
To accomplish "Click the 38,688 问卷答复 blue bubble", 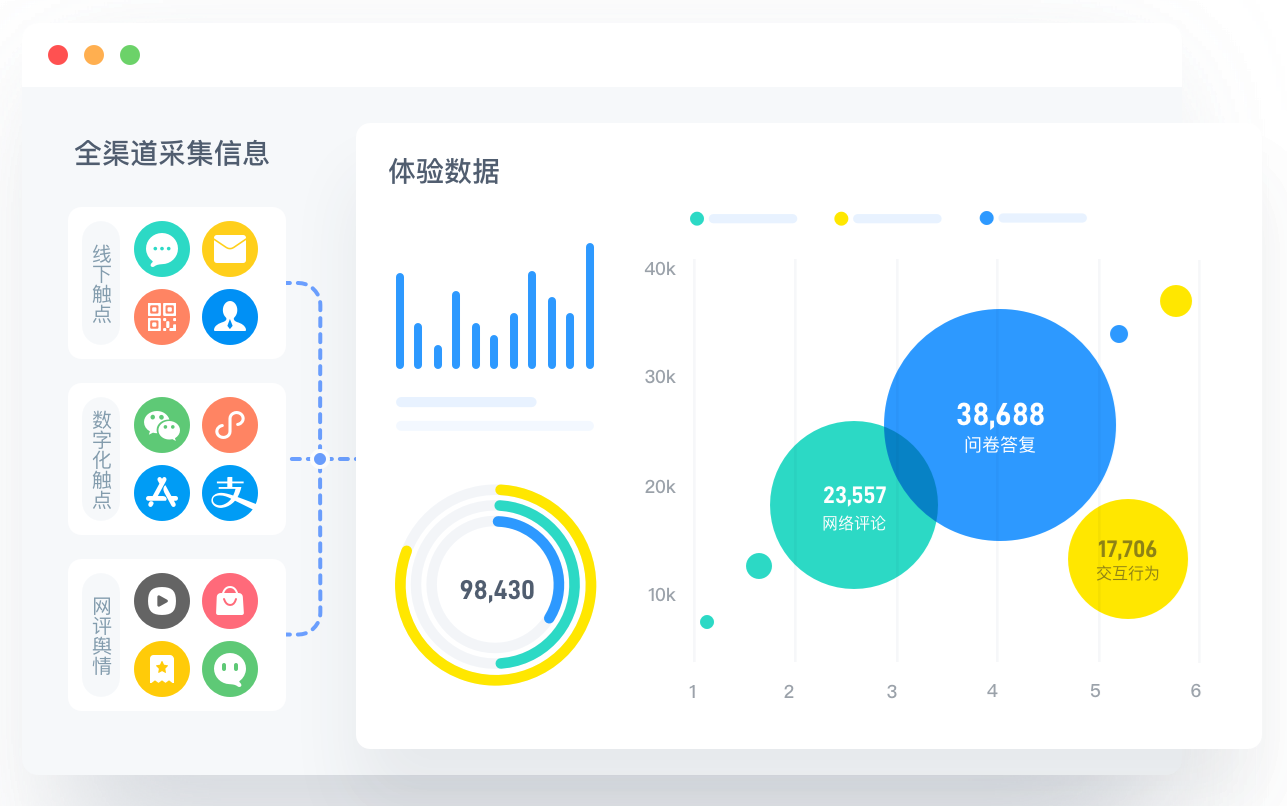I will 1000,425.
